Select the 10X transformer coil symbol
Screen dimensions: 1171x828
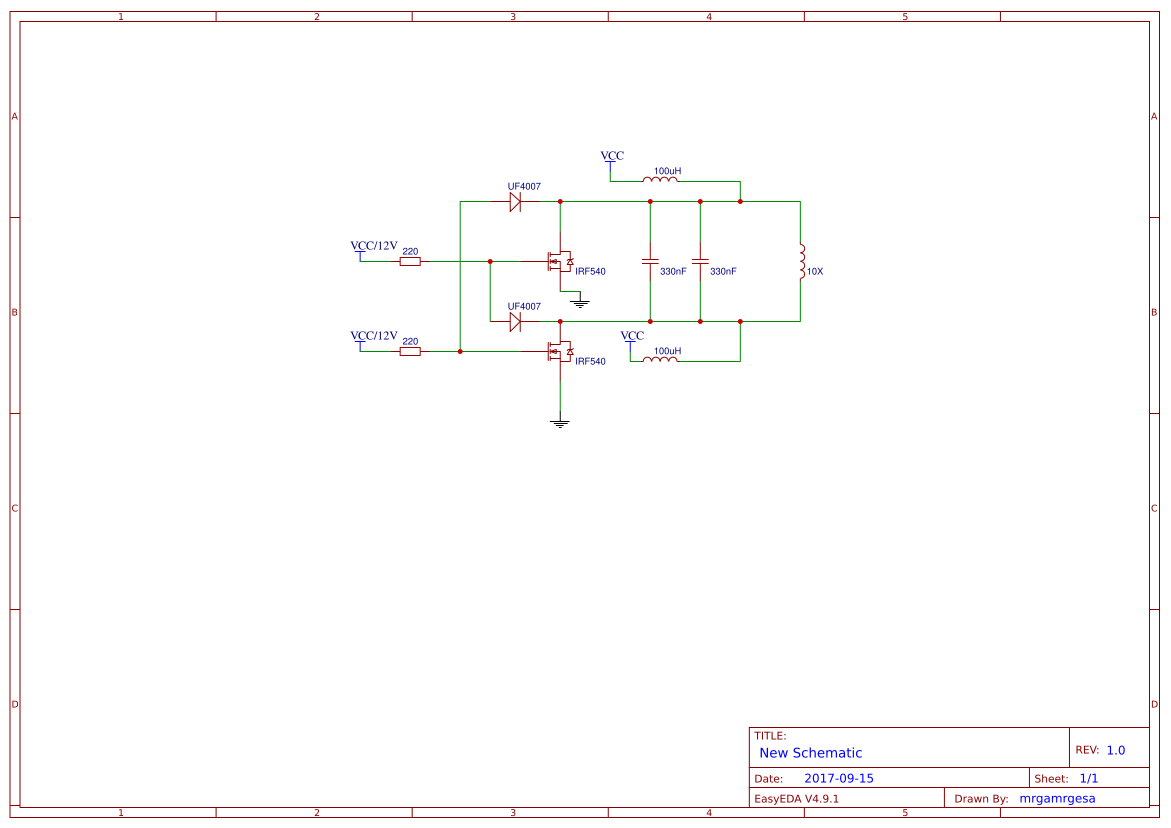pyautogui.click(x=800, y=262)
